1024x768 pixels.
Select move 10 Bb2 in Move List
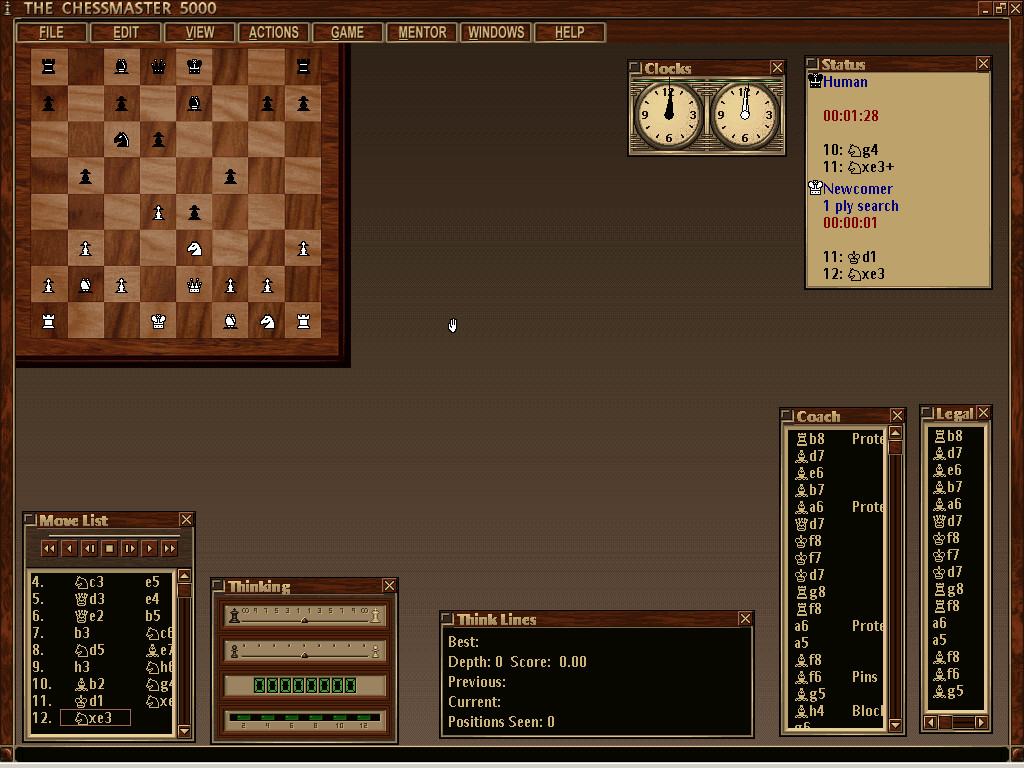(x=89, y=684)
